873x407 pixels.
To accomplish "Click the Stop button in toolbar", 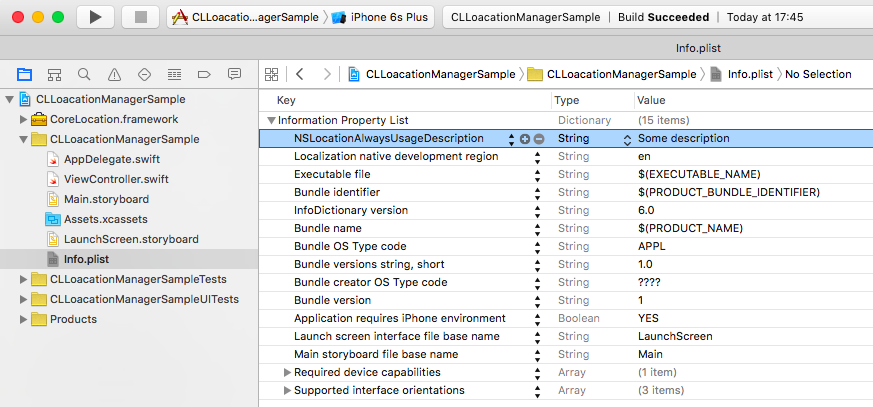I will pos(139,17).
